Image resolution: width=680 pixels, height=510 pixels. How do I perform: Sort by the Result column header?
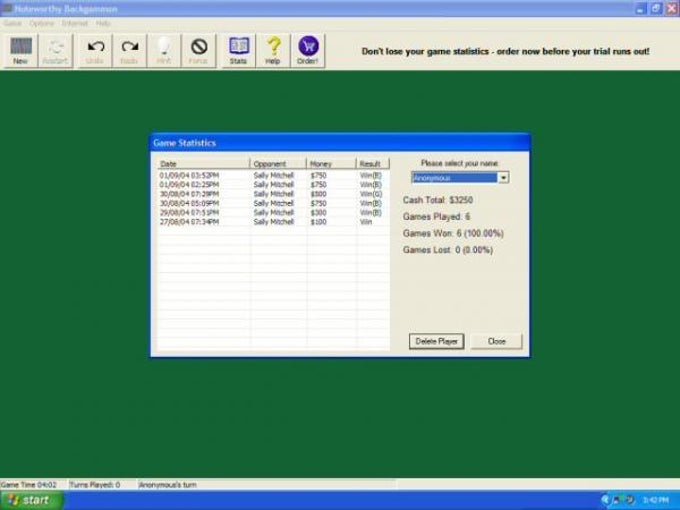point(373,163)
